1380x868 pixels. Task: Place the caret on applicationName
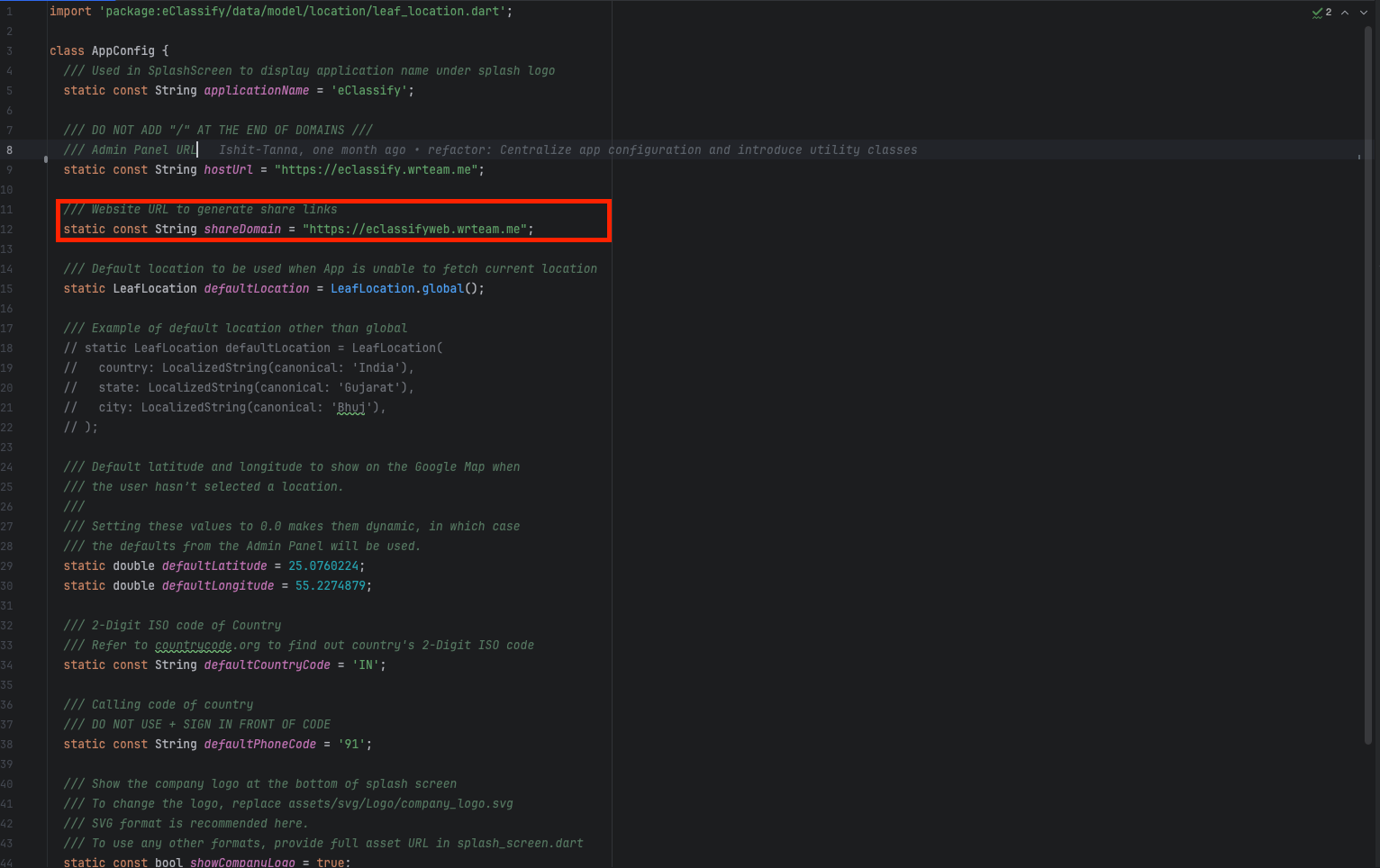click(x=256, y=90)
